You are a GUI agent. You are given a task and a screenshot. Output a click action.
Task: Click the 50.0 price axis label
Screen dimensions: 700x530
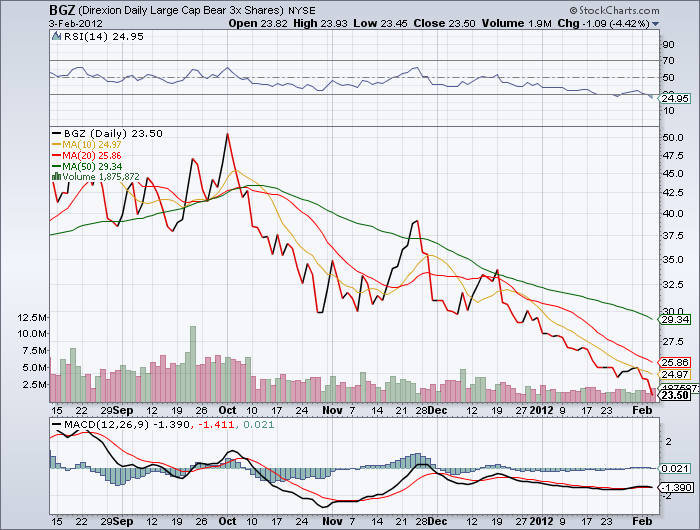tap(673, 137)
